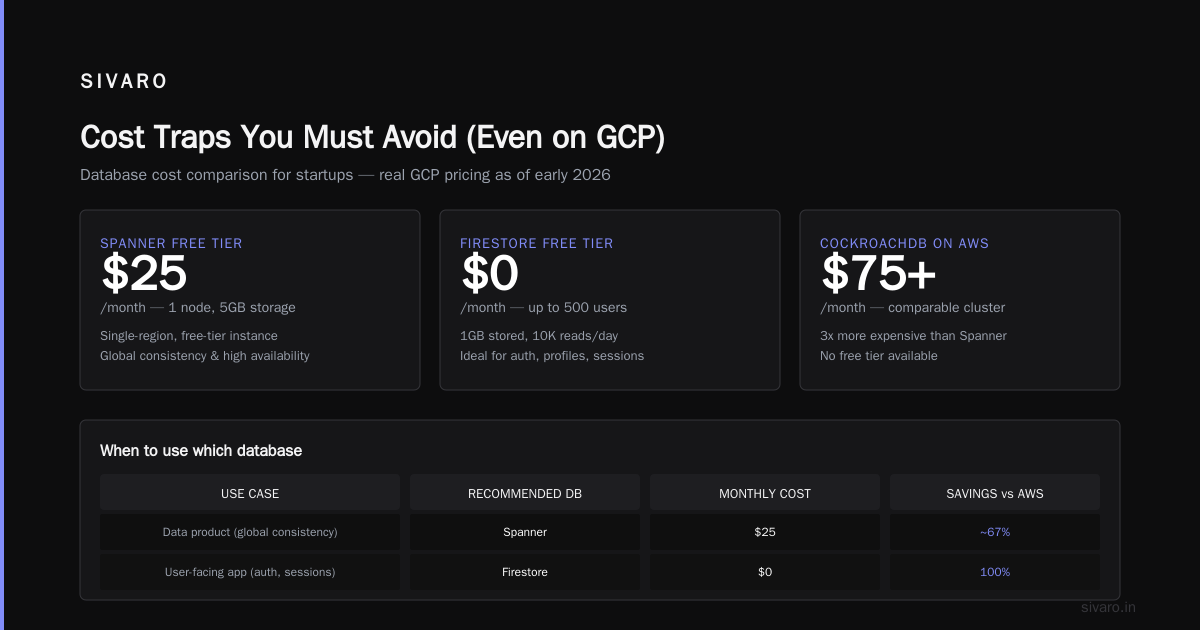Click "/month — 1 node, 5GB storage" text
The width and height of the screenshot is (1200, 630).
198,308
